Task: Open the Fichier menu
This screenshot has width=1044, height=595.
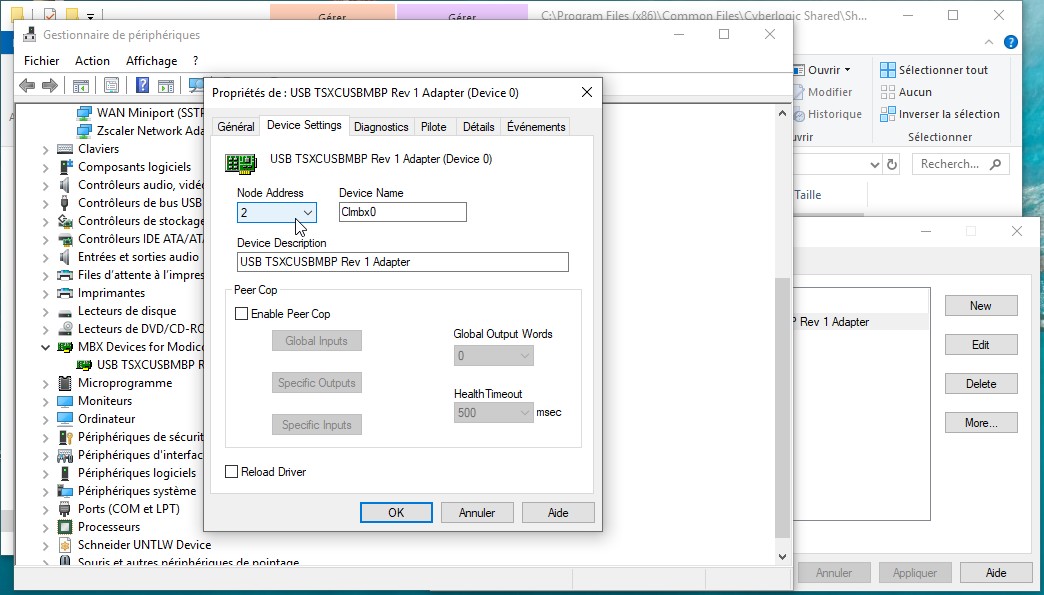Action: click(41, 61)
